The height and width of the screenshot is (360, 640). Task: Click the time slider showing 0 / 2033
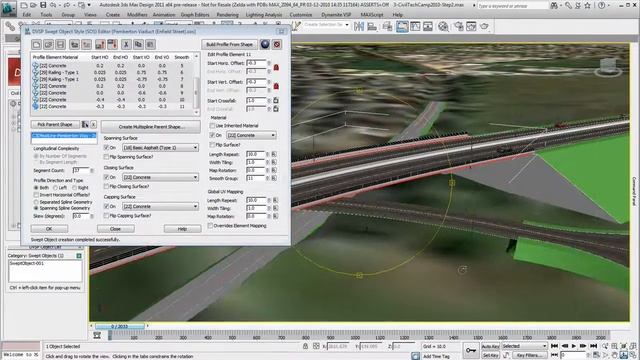pos(120,326)
